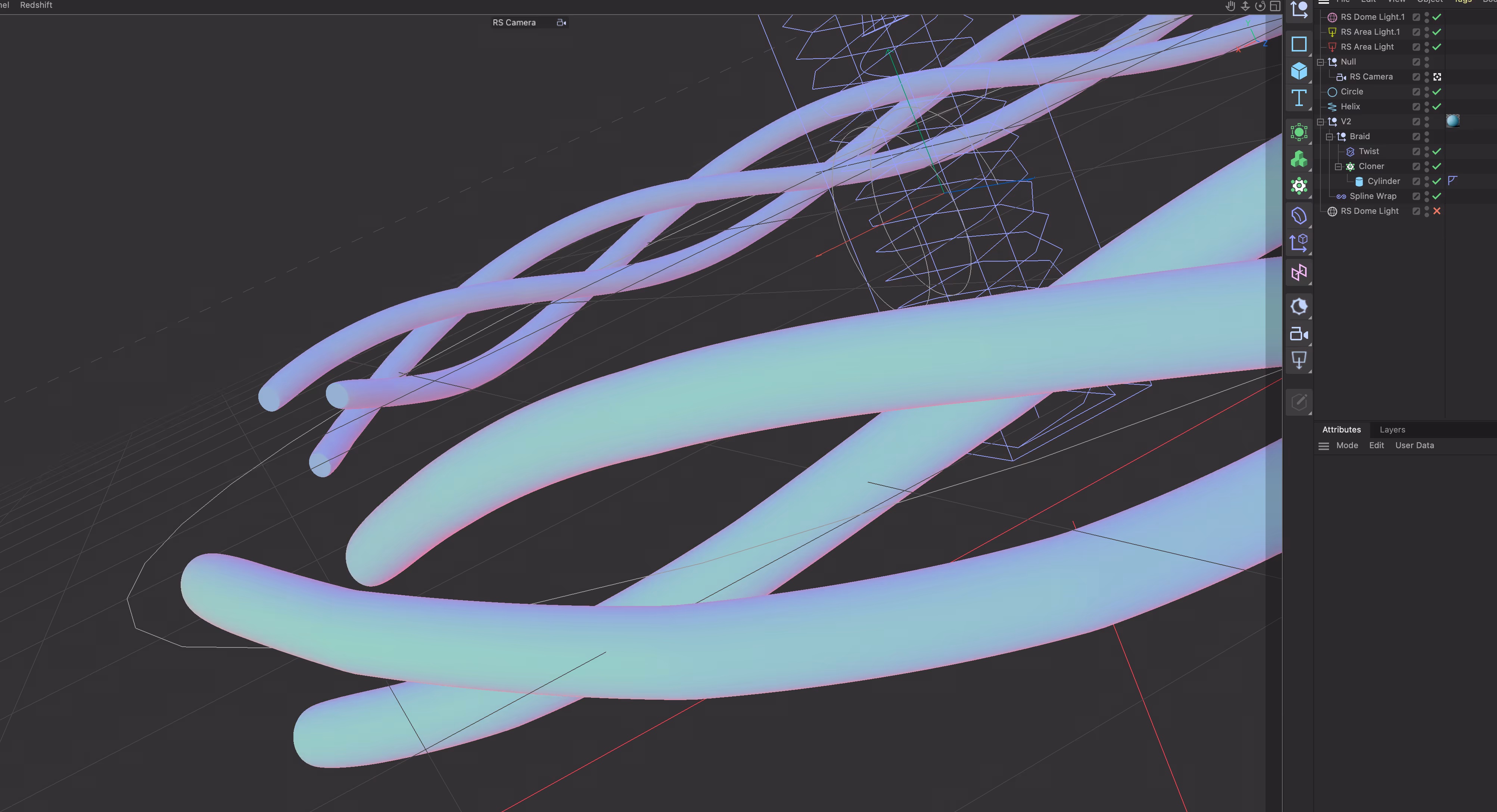Toggle the checkmark next to Twist
1497x812 pixels.
pyautogui.click(x=1436, y=151)
